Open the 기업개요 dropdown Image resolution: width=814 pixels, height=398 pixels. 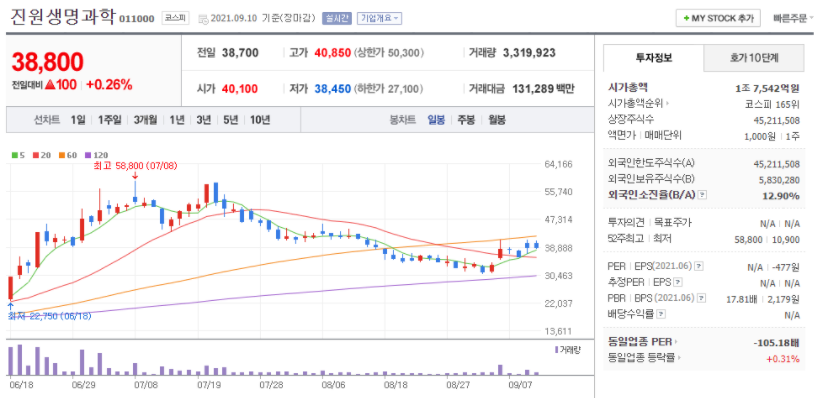click(379, 18)
